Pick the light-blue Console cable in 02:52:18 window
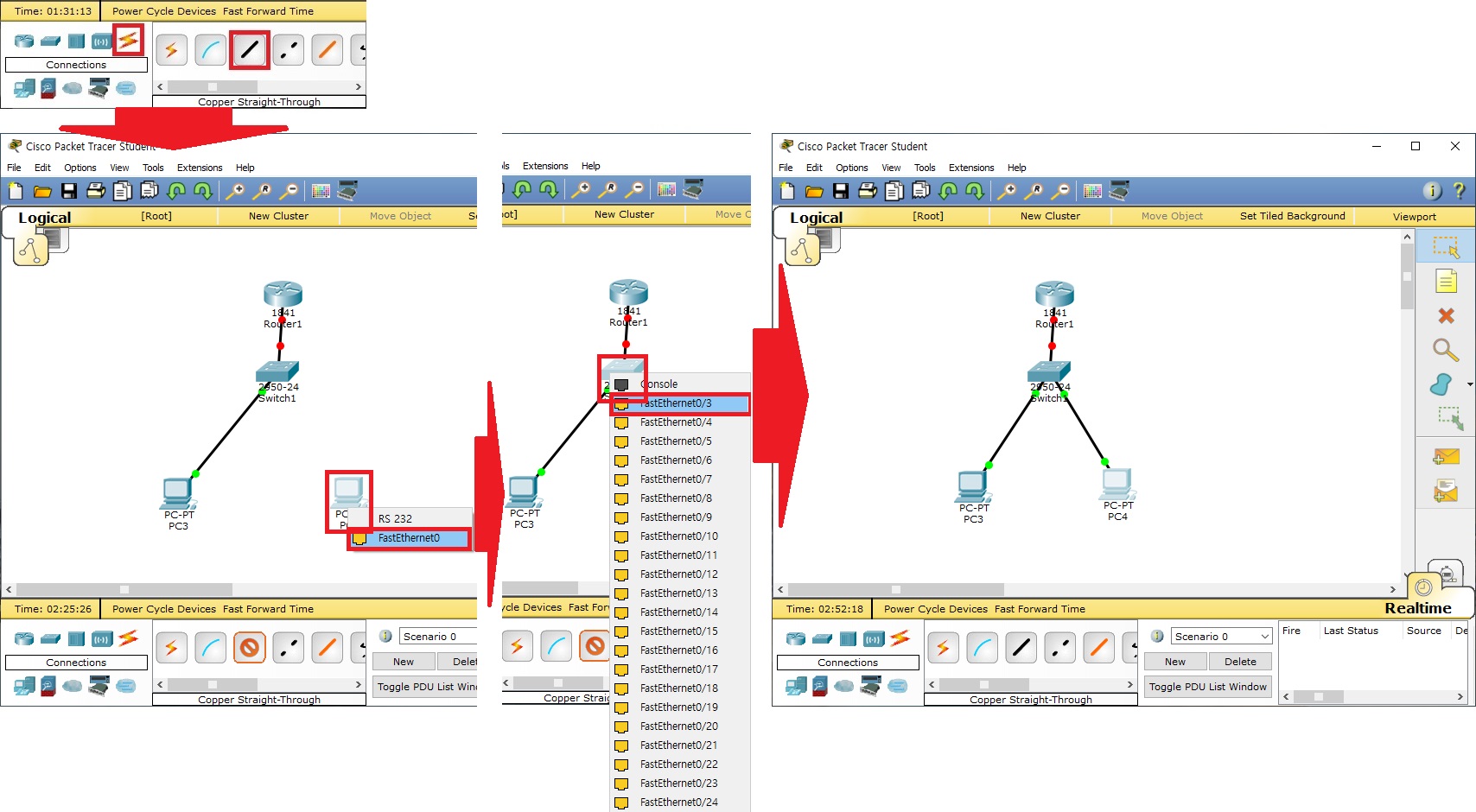1476x812 pixels. point(982,648)
